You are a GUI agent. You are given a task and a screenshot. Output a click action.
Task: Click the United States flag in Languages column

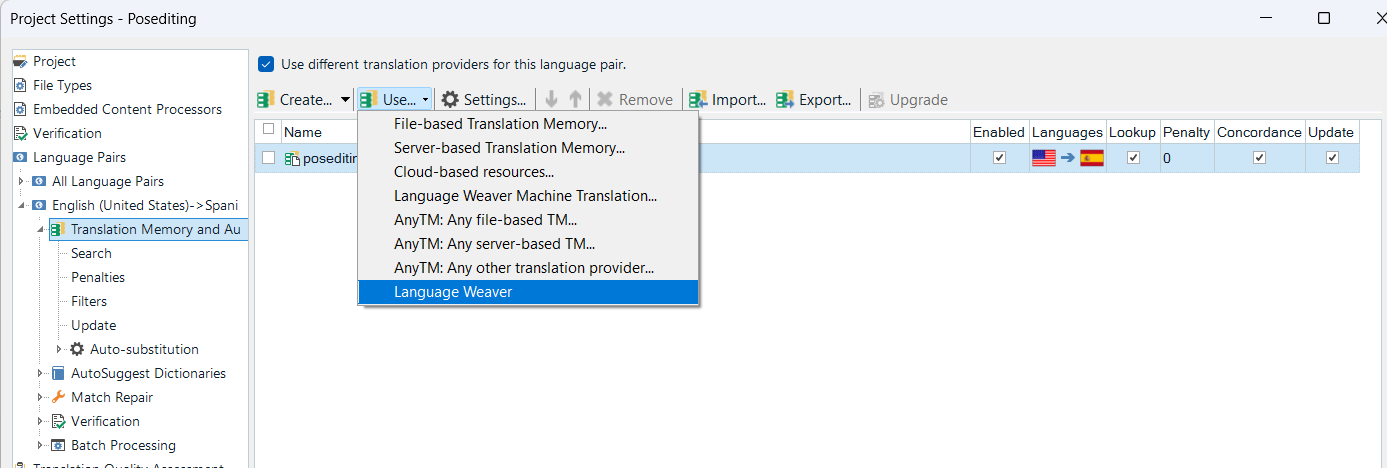[1044, 158]
